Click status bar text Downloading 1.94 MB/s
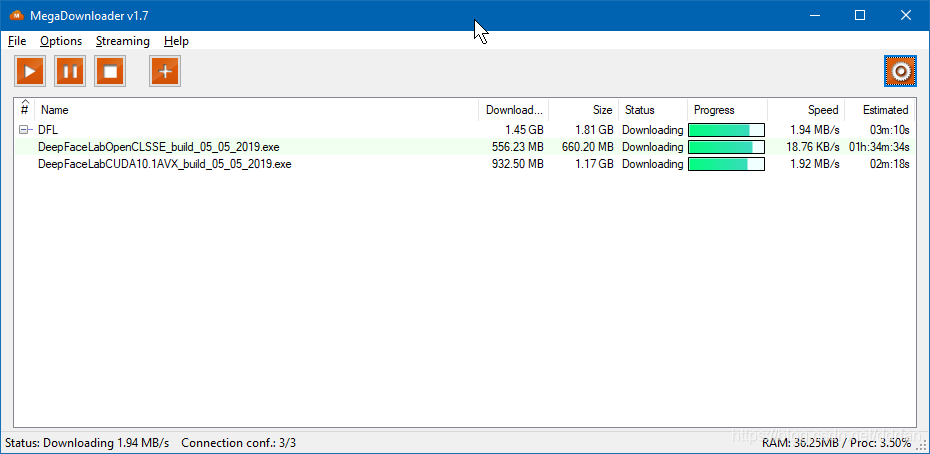This screenshot has width=930, height=454. tap(87, 443)
